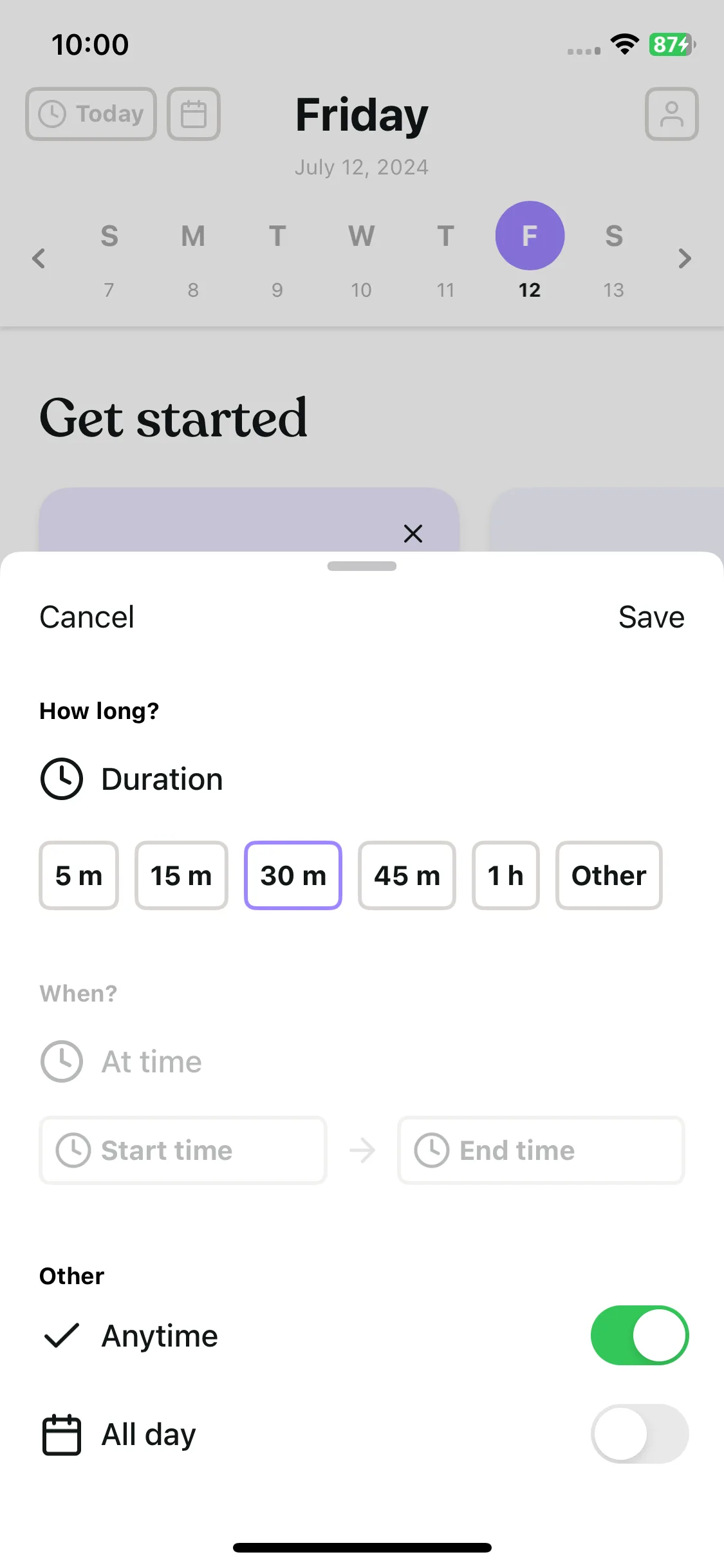Enable the All day toggle
The height and width of the screenshot is (1568, 724).
[640, 1434]
